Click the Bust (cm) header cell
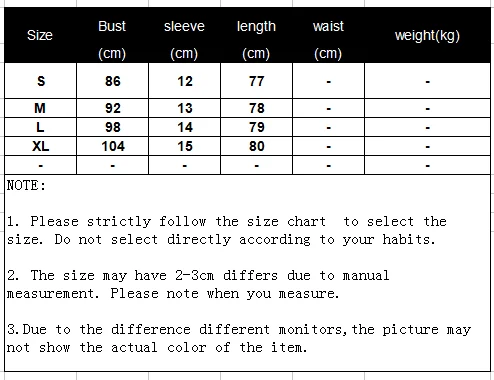The height and width of the screenshot is (380, 494). click(x=112, y=35)
